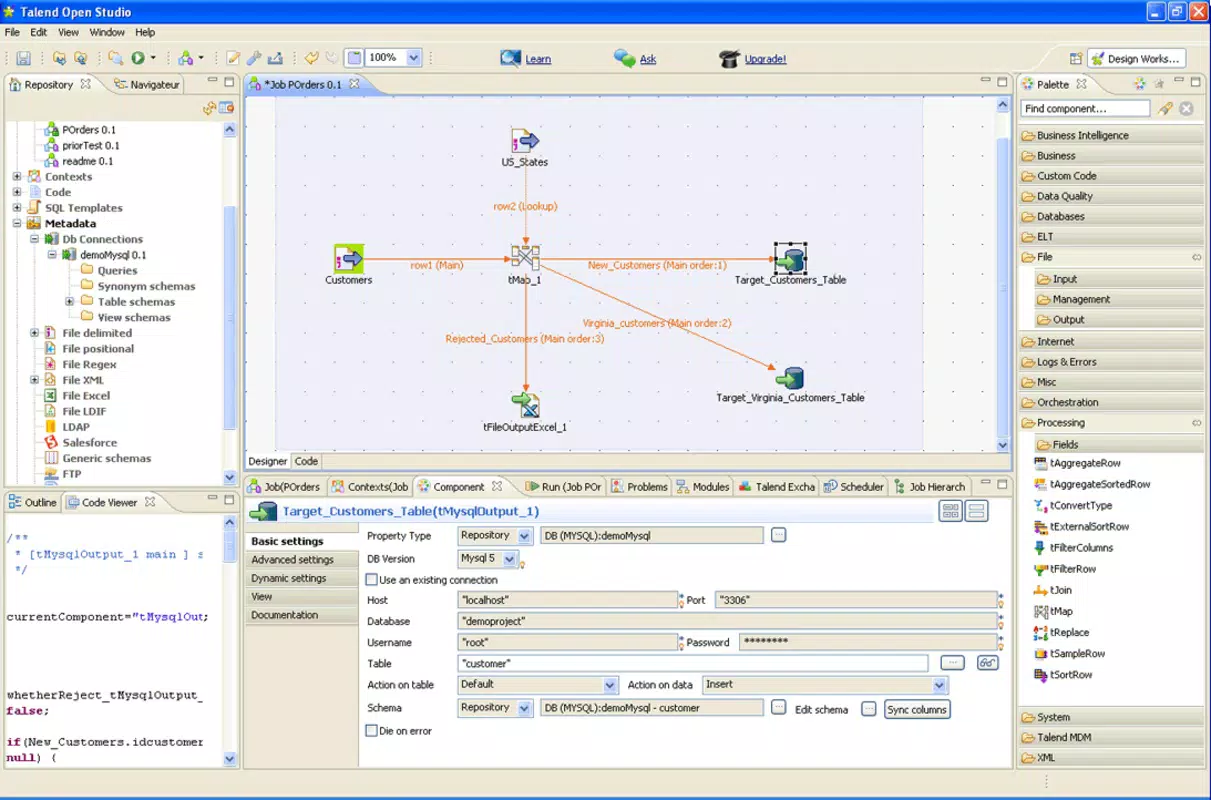The image size is (1211, 800).
Task: Click the Table field ellipsis button
Action: point(953,663)
